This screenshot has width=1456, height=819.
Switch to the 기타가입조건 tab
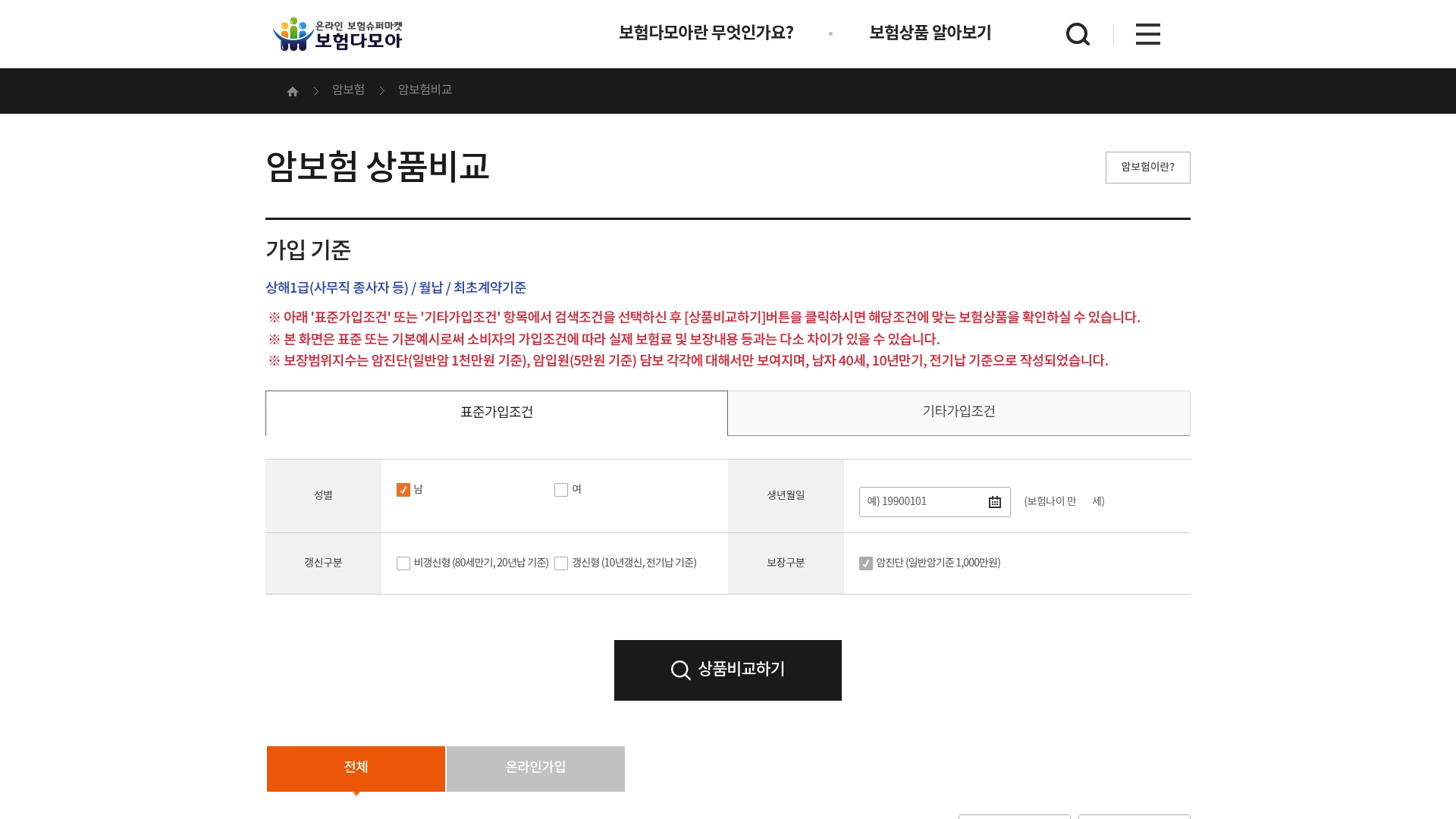click(x=959, y=412)
